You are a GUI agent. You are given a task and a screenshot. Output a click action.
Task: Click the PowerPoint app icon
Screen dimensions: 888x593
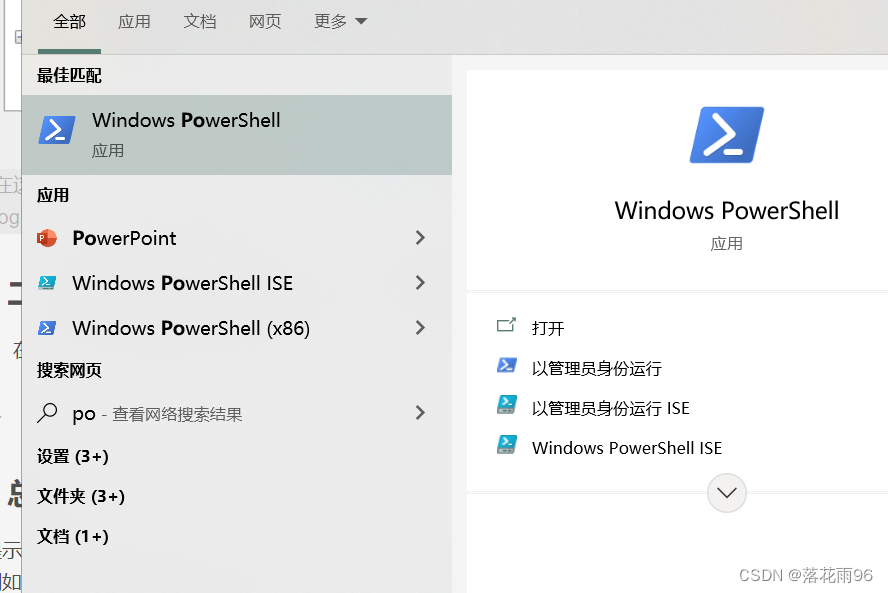[47, 238]
